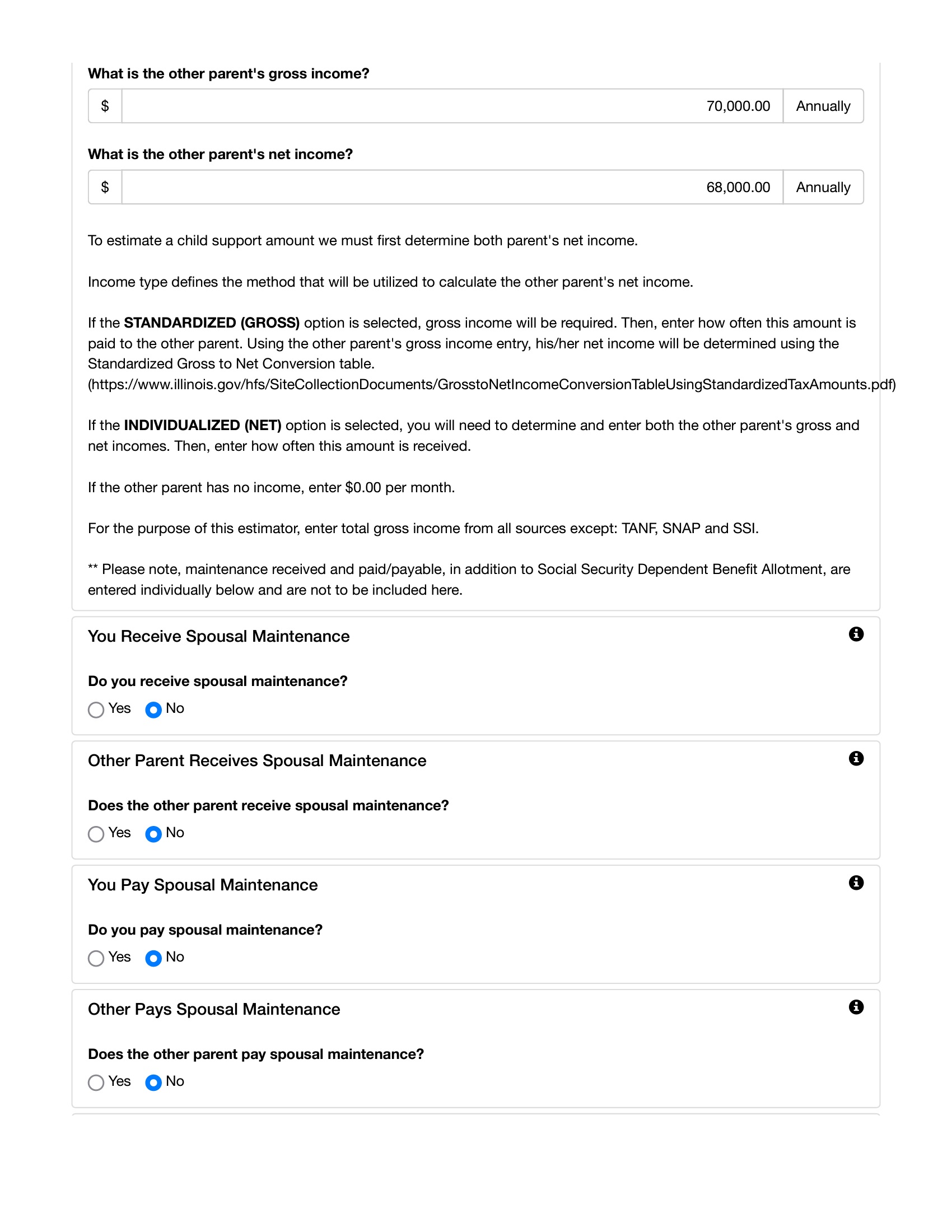Choose No for other parent receives maintenance
Screen dimensions: 952x1232
[x=153, y=834]
